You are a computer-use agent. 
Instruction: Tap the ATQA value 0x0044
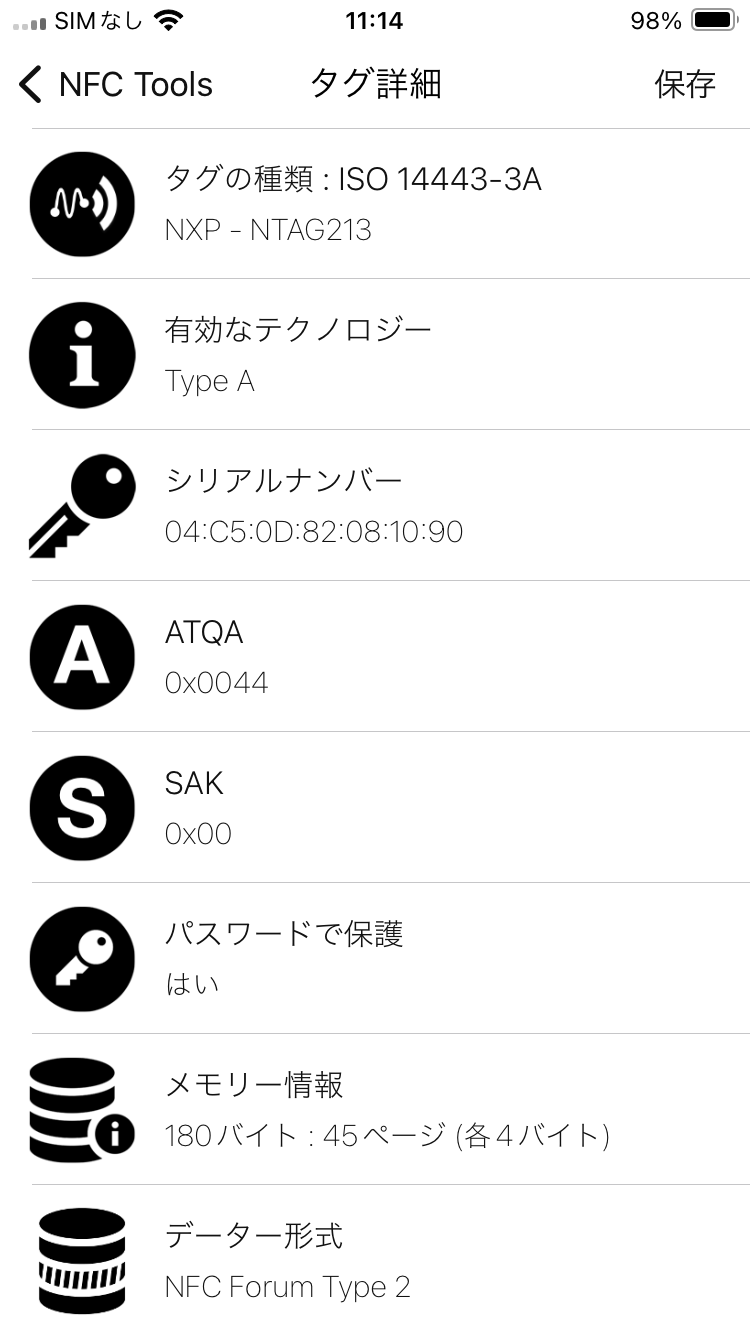(217, 683)
